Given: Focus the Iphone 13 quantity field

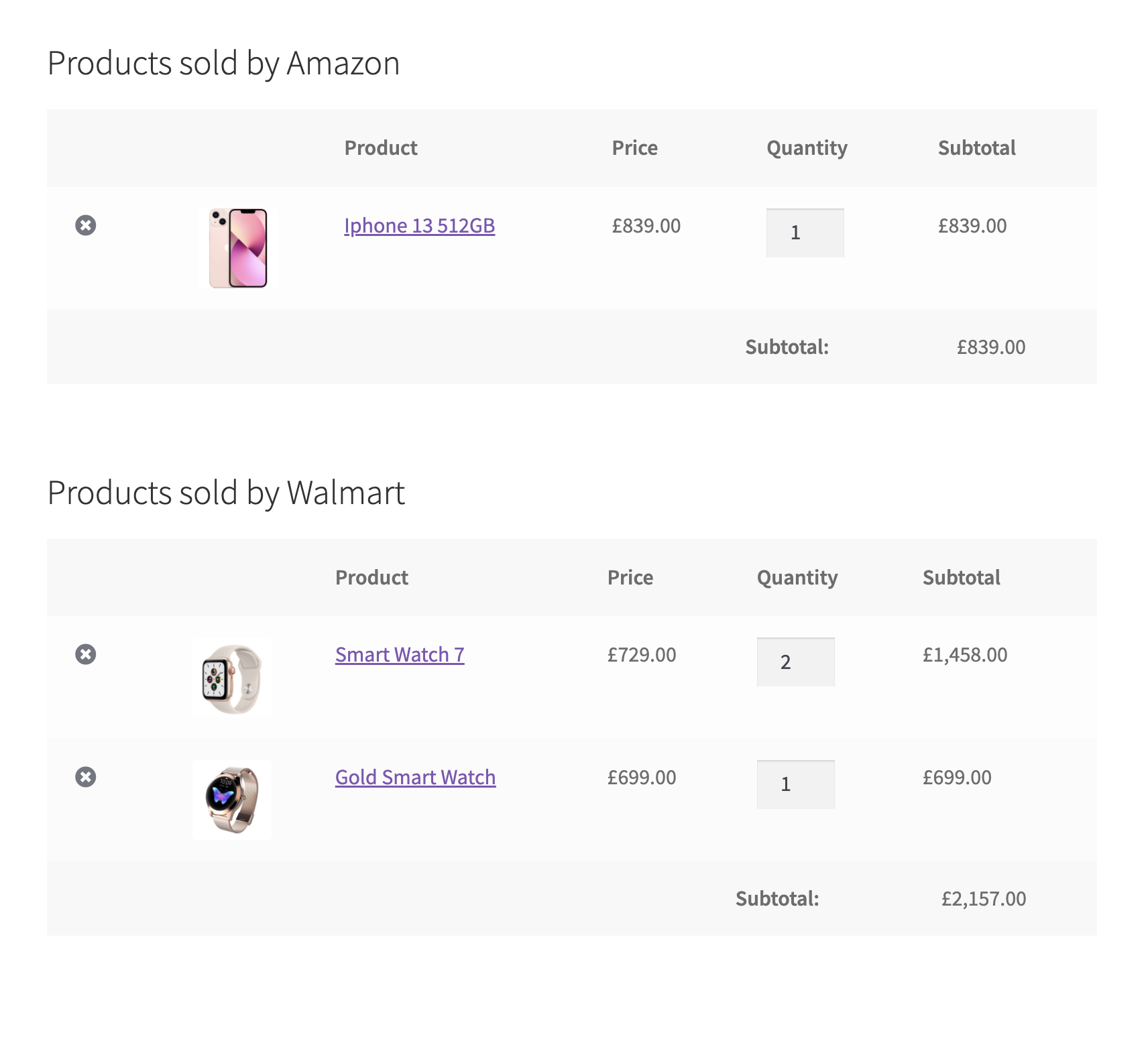Looking at the screenshot, I should coord(805,233).
